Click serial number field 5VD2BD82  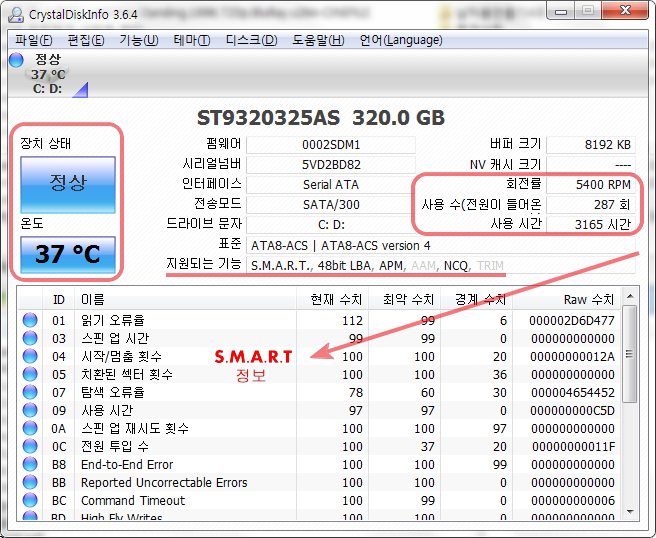click(x=331, y=164)
